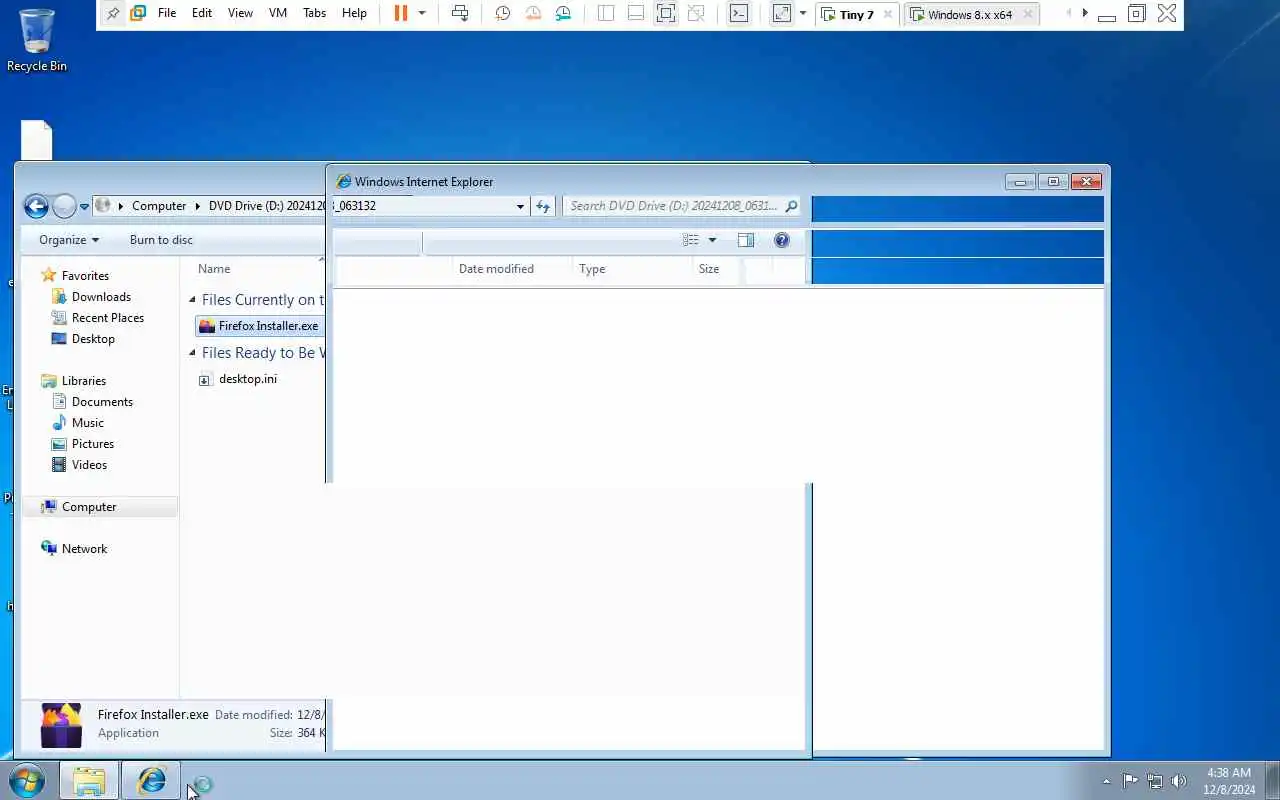Open Desktop under Favorites
The width and height of the screenshot is (1280, 800).
tap(93, 339)
